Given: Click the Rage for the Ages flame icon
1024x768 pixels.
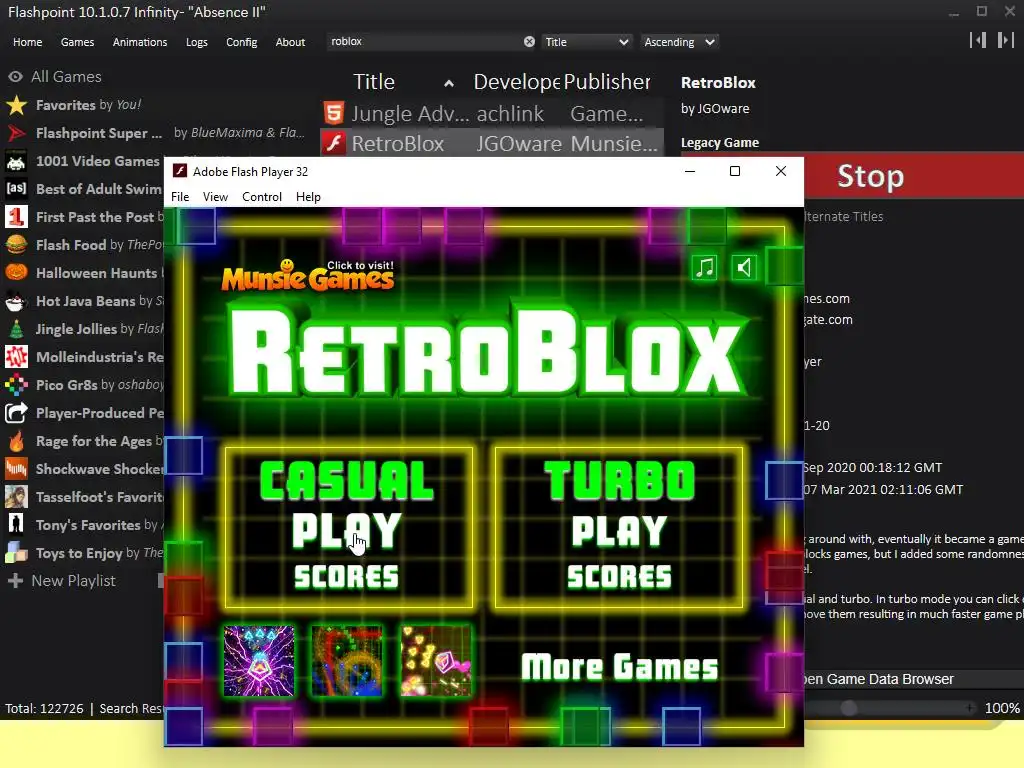Looking at the screenshot, I should pos(16,441).
